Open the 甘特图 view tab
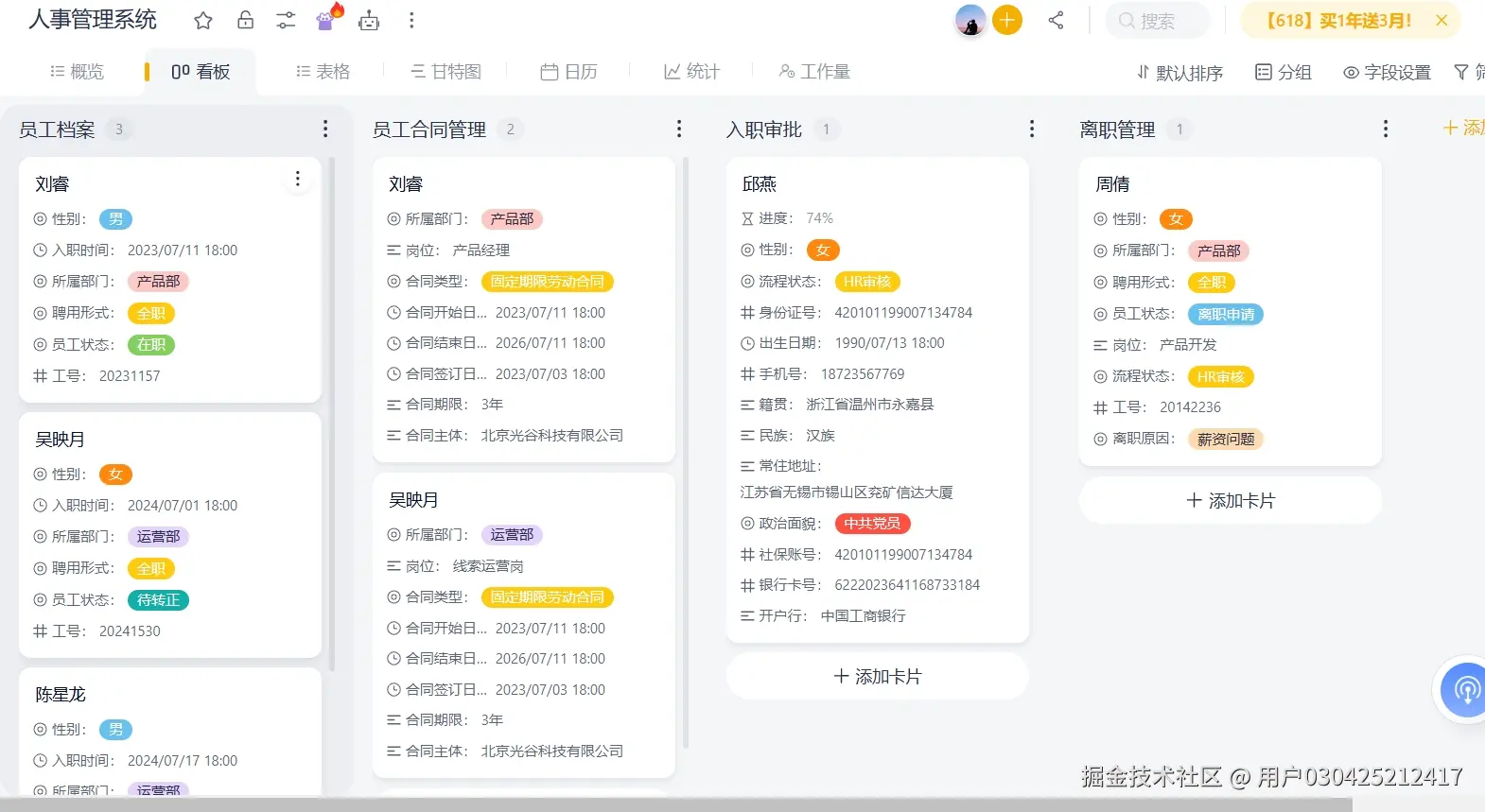The height and width of the screenshot is (812, 1485). 445,72
